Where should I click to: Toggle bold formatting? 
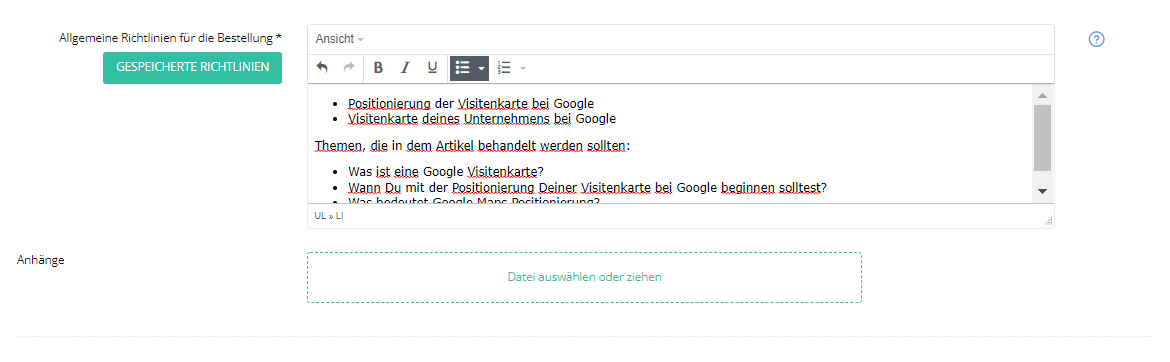coord(378,68)
